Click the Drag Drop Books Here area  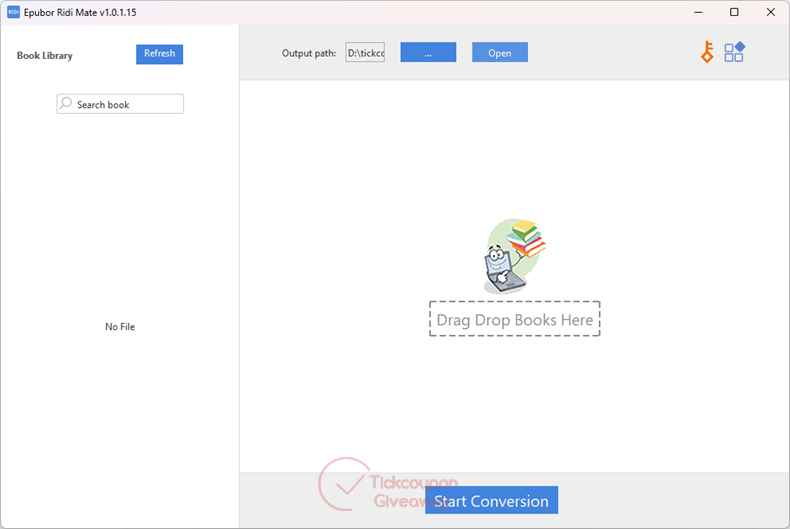[514, 319]
